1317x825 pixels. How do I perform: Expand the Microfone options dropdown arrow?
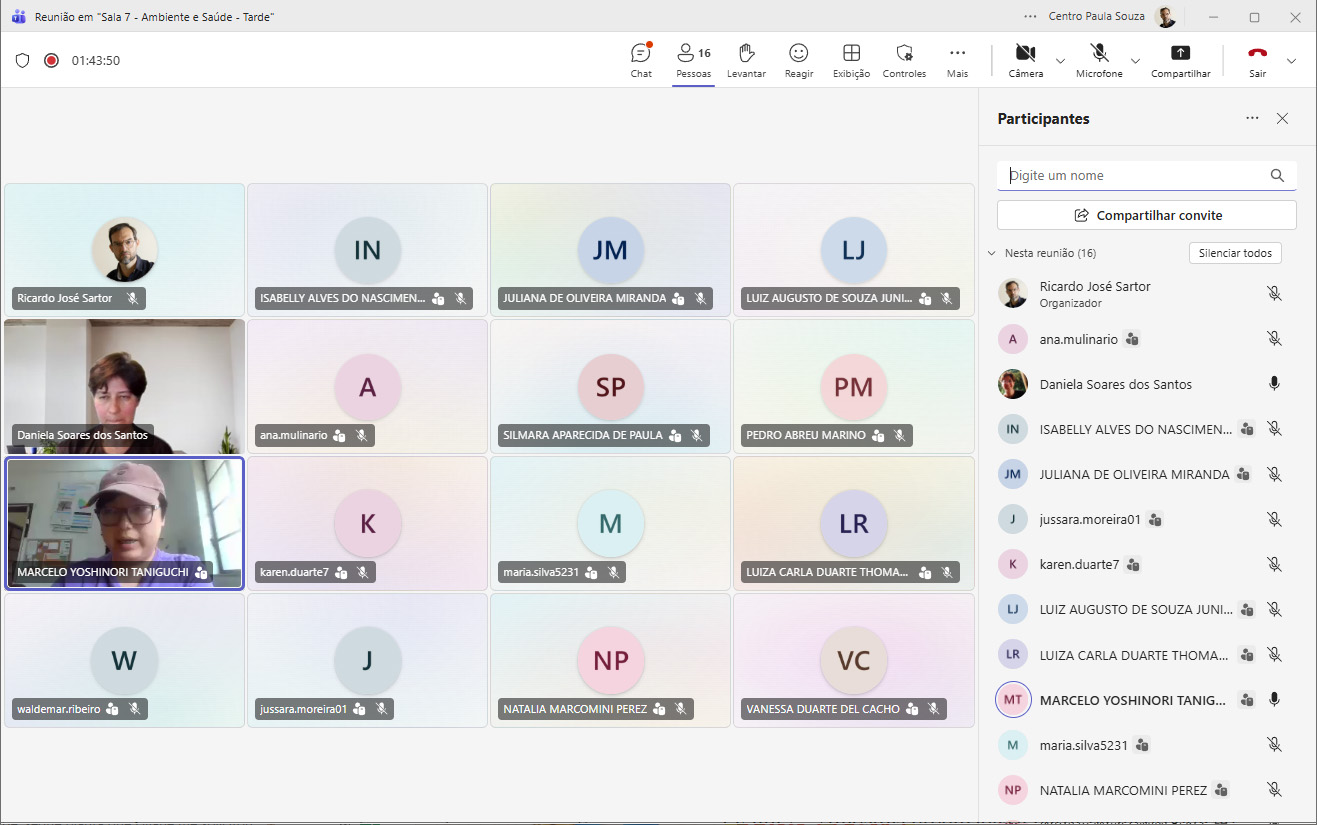point(1136,61)
